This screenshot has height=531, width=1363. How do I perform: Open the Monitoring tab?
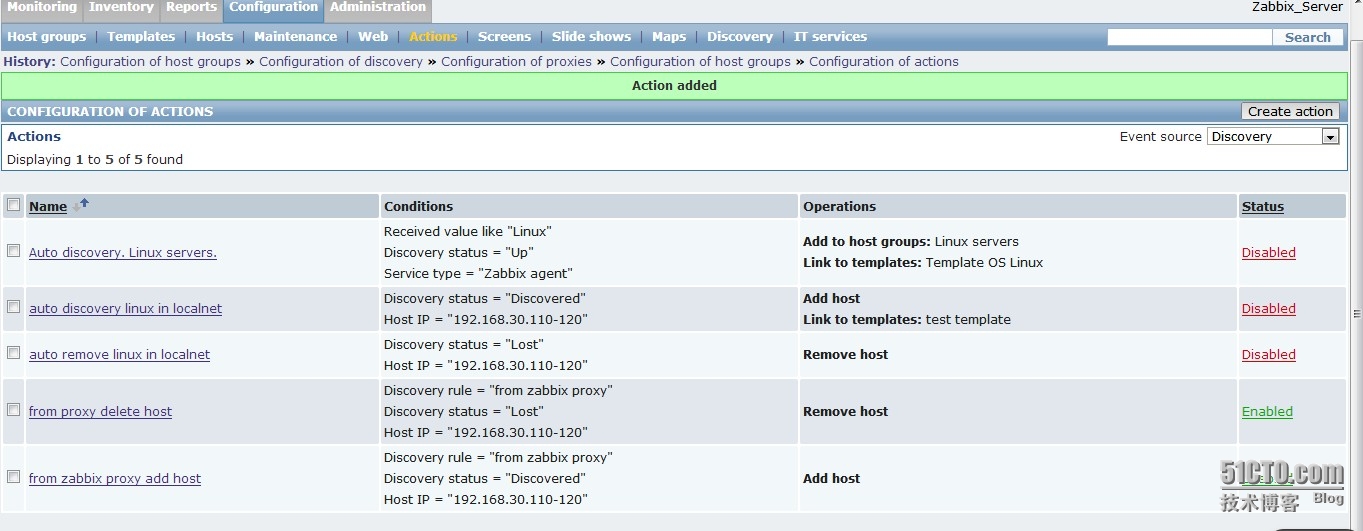(41, 7)
